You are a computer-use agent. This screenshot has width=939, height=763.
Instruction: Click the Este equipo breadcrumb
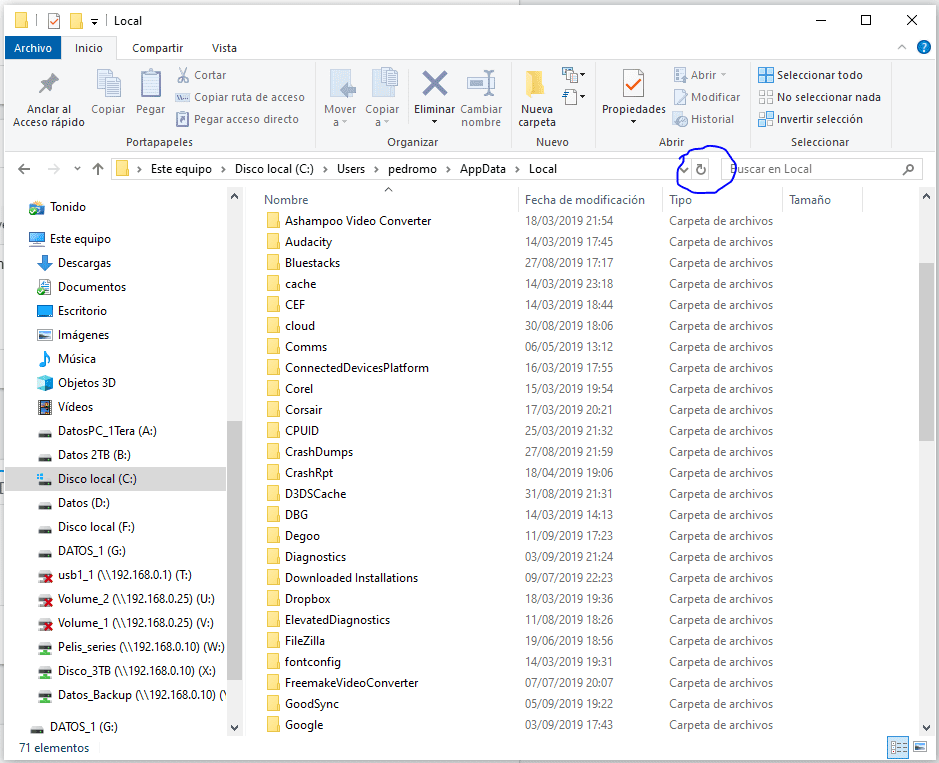click(181, 169)
